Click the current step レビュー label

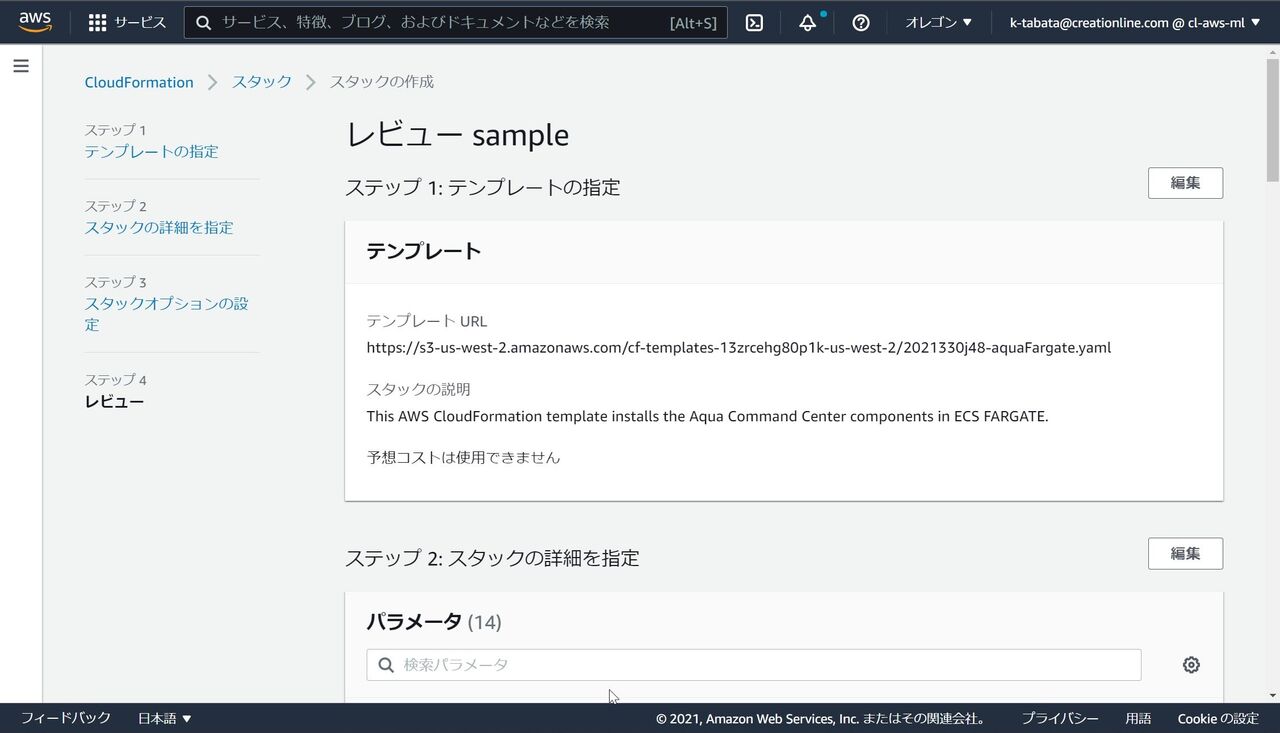tap(114, 401)
